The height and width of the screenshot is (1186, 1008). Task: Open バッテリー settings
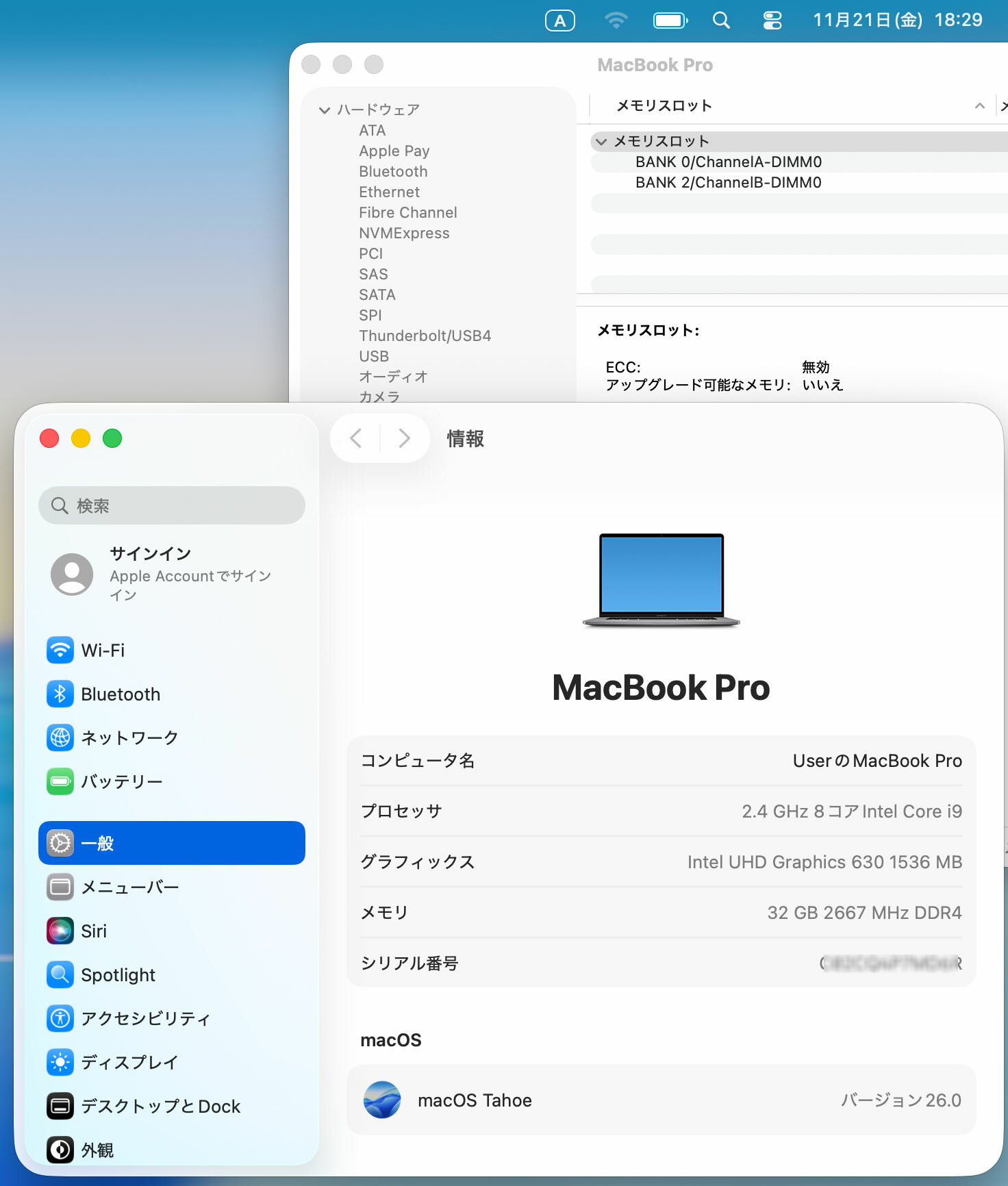click(171, 781)
